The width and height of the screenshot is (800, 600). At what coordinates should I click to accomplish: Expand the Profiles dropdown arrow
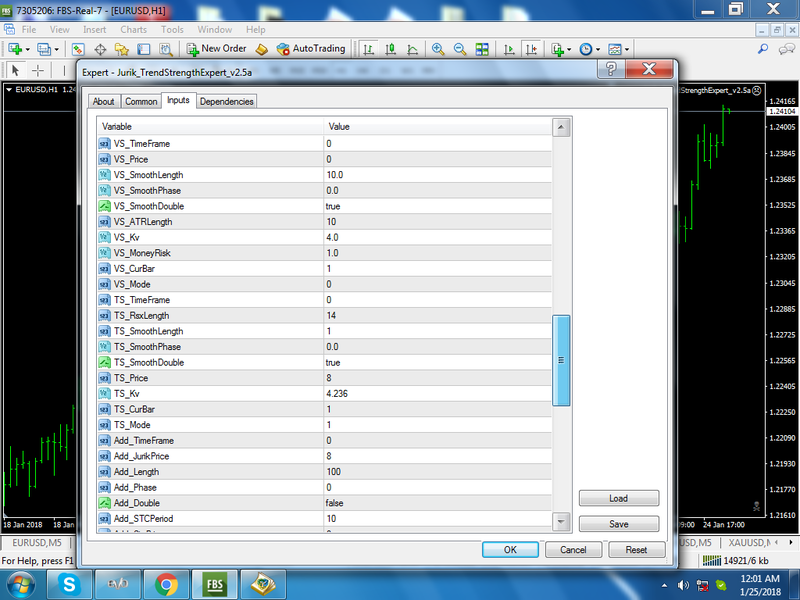[57, 49]
